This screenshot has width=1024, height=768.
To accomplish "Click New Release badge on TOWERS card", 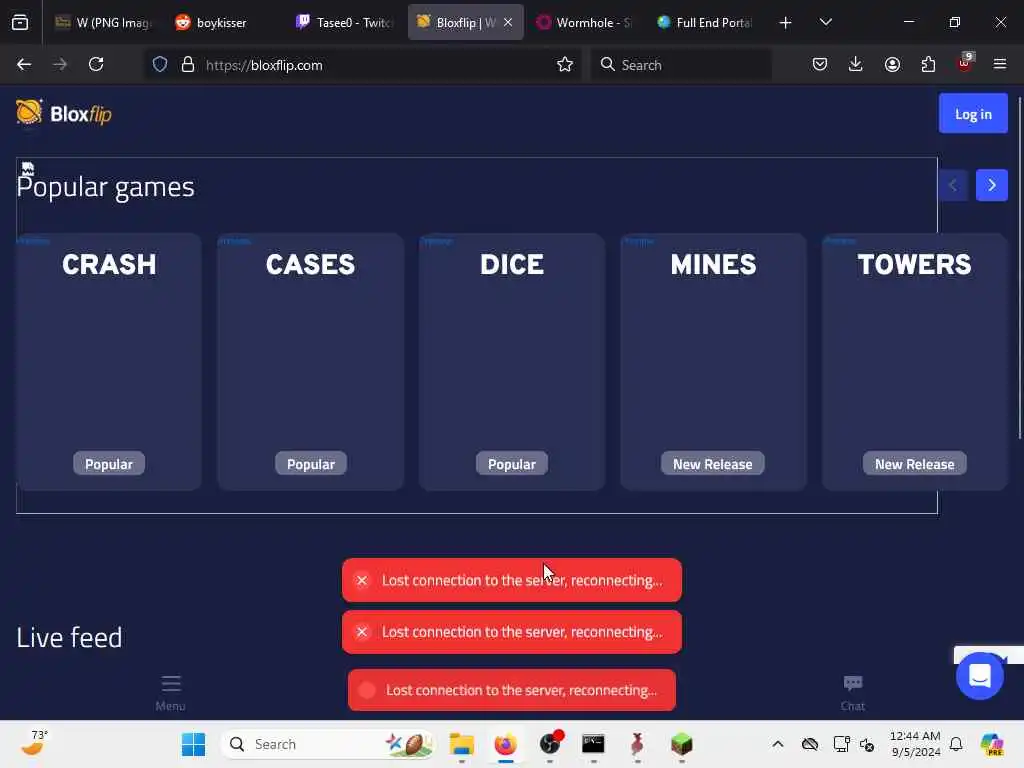I will point(914,464).
